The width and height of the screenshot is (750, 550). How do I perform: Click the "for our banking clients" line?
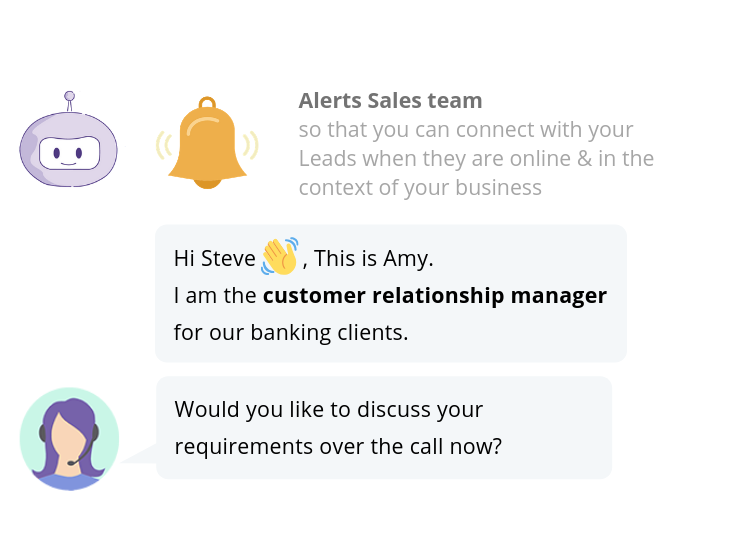pos(290,333)
